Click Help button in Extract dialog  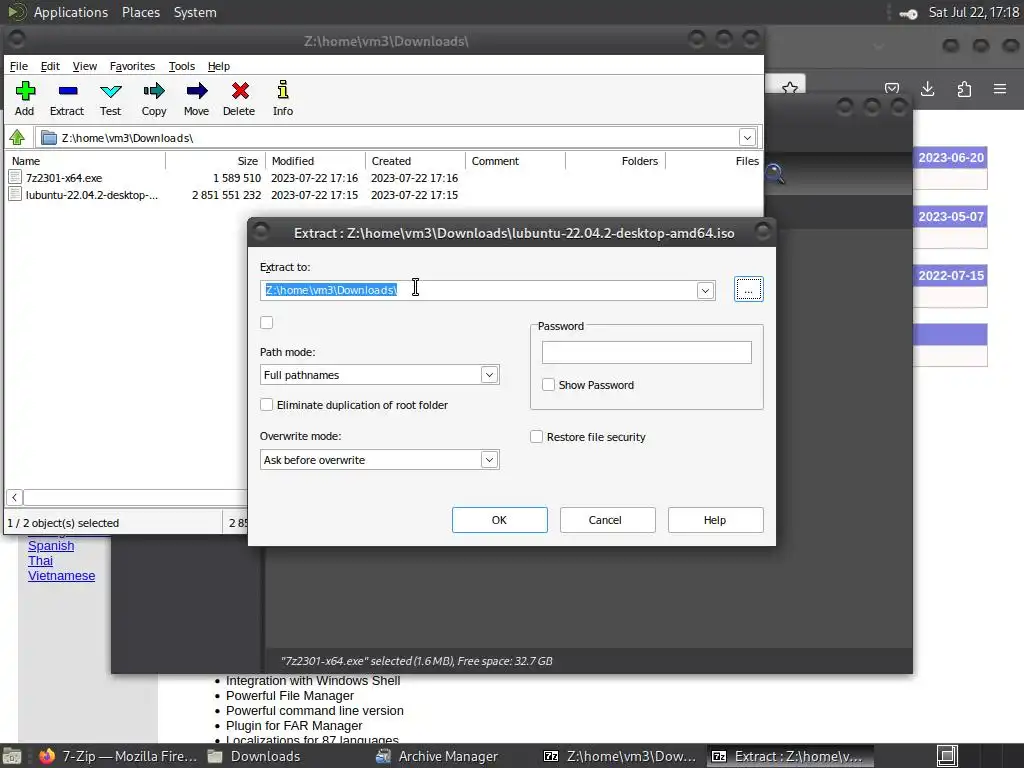715,520
